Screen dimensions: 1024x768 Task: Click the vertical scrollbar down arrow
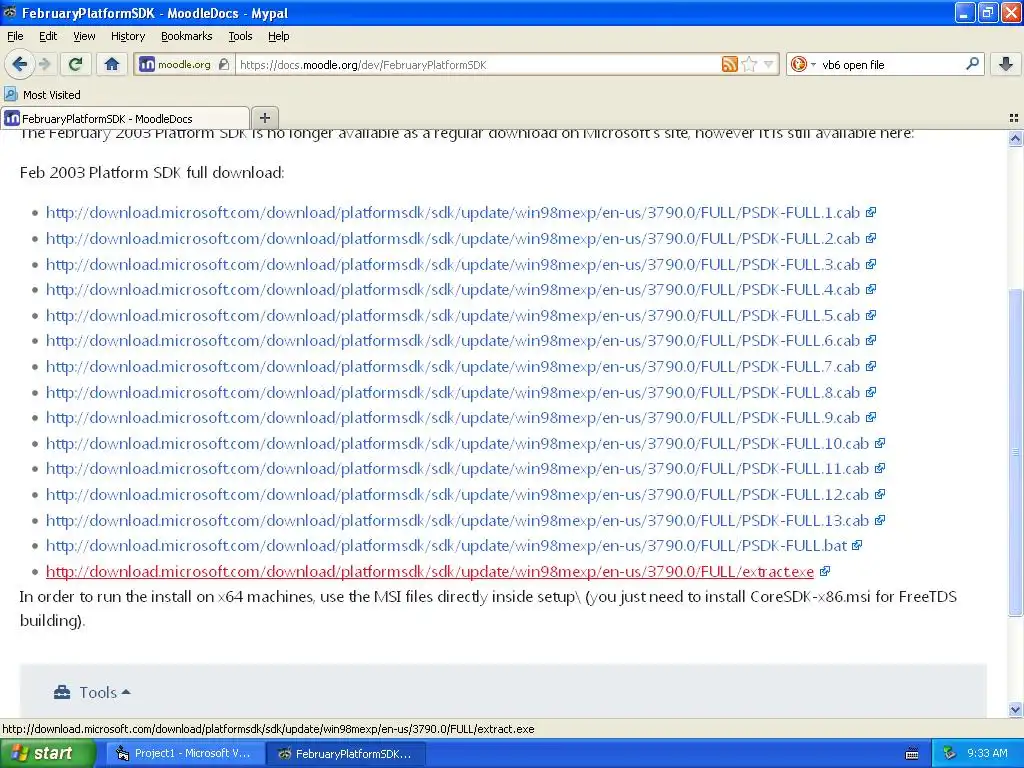1015,710
